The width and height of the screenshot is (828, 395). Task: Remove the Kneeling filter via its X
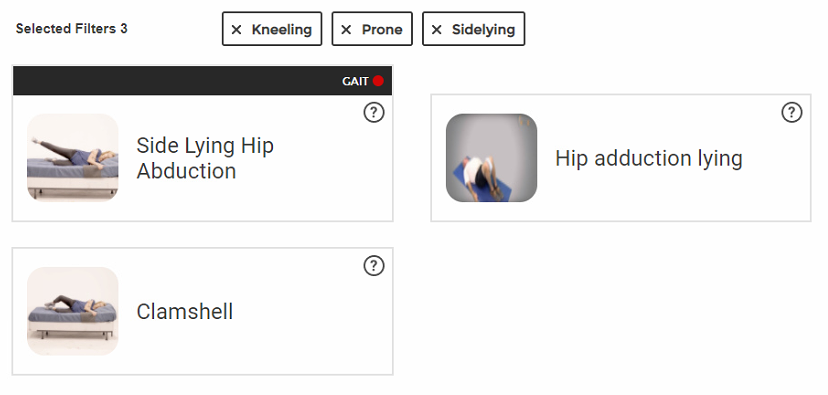pyautogui.click(x=237, y=30)
